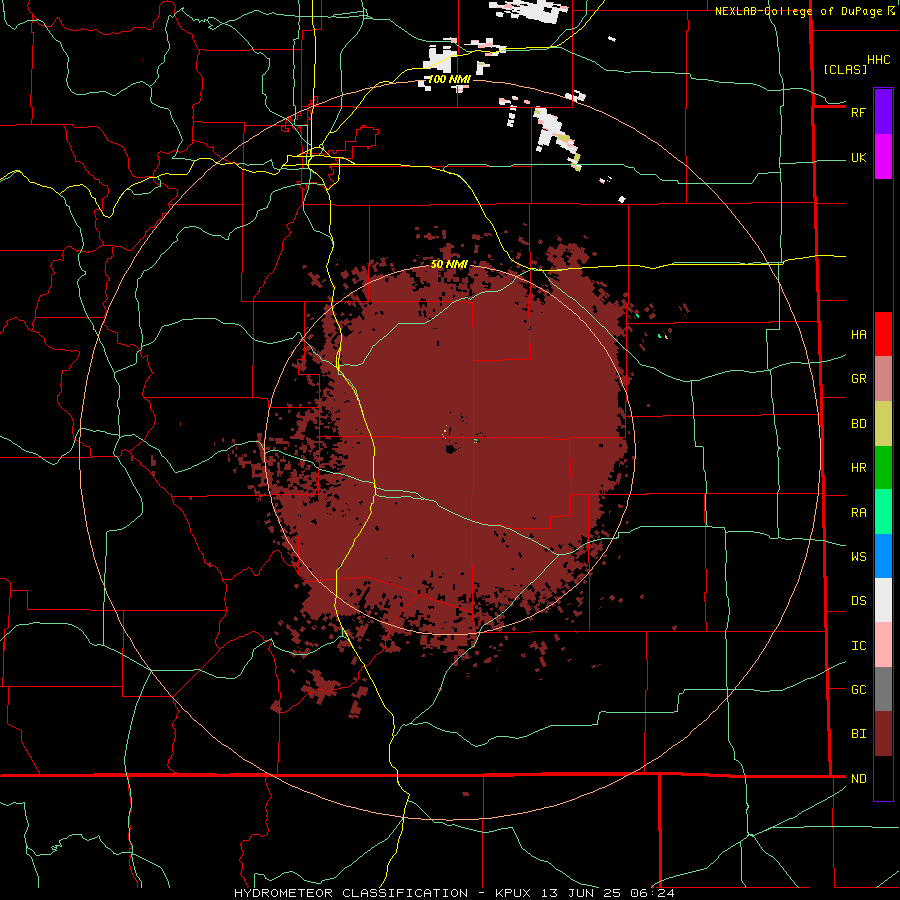This screenshot has height=900, width=900.
Task: Click the HR green legend swatch
Action: [883, 467]
